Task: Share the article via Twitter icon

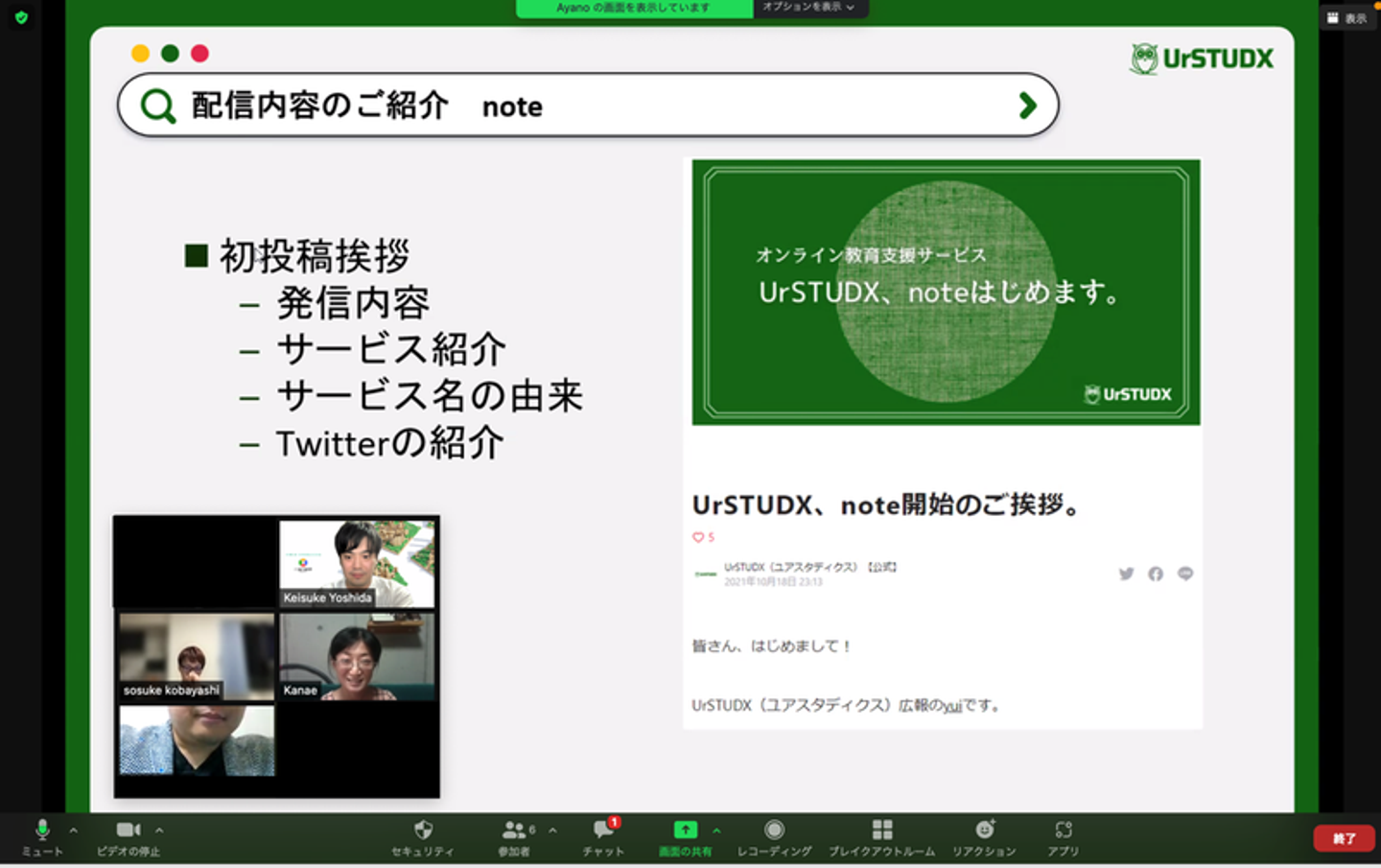Action: pos(1126,574)
